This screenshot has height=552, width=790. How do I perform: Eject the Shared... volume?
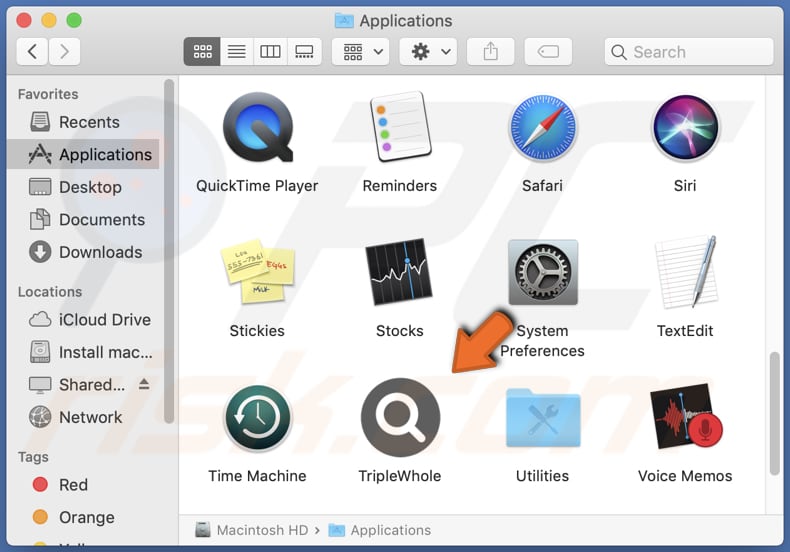[144, 384]
